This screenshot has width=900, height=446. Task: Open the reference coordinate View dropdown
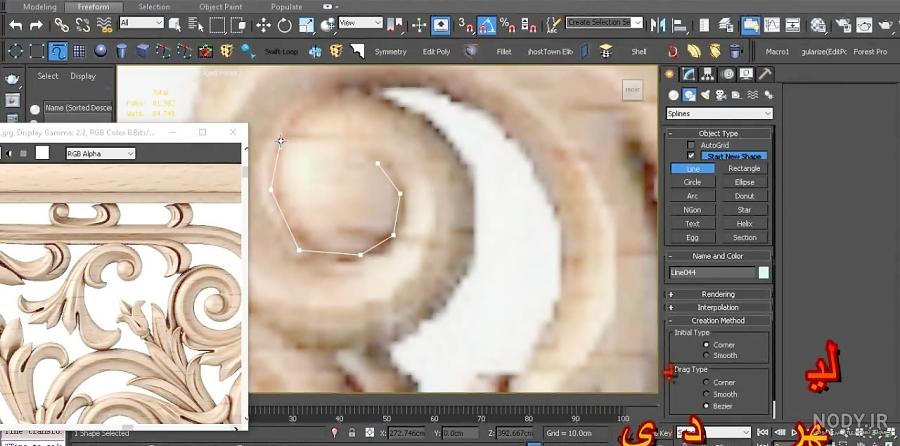(360, 23)
